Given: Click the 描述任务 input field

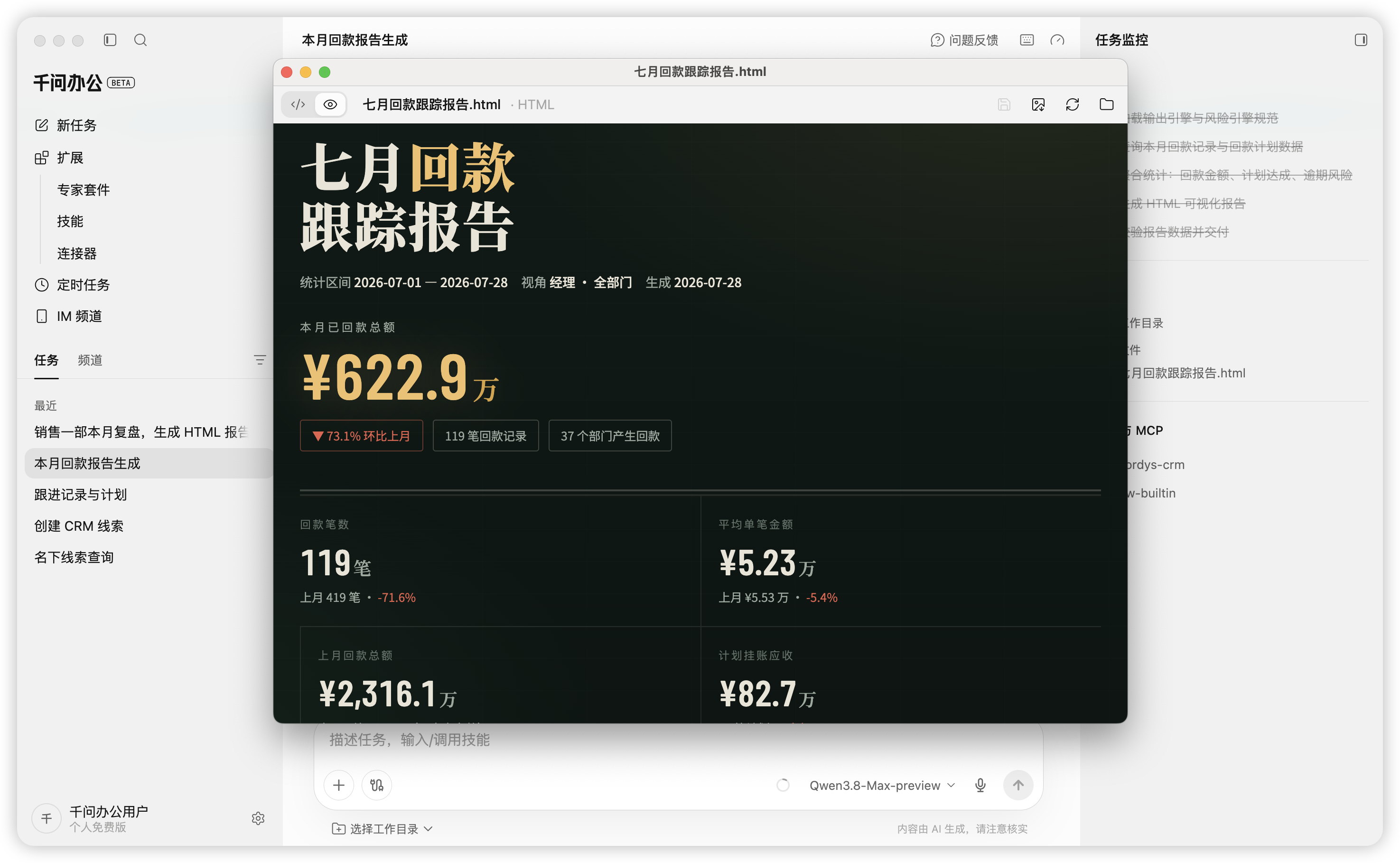Looking at the screenshot, I should pyautogui.click(x=679, y=740).
